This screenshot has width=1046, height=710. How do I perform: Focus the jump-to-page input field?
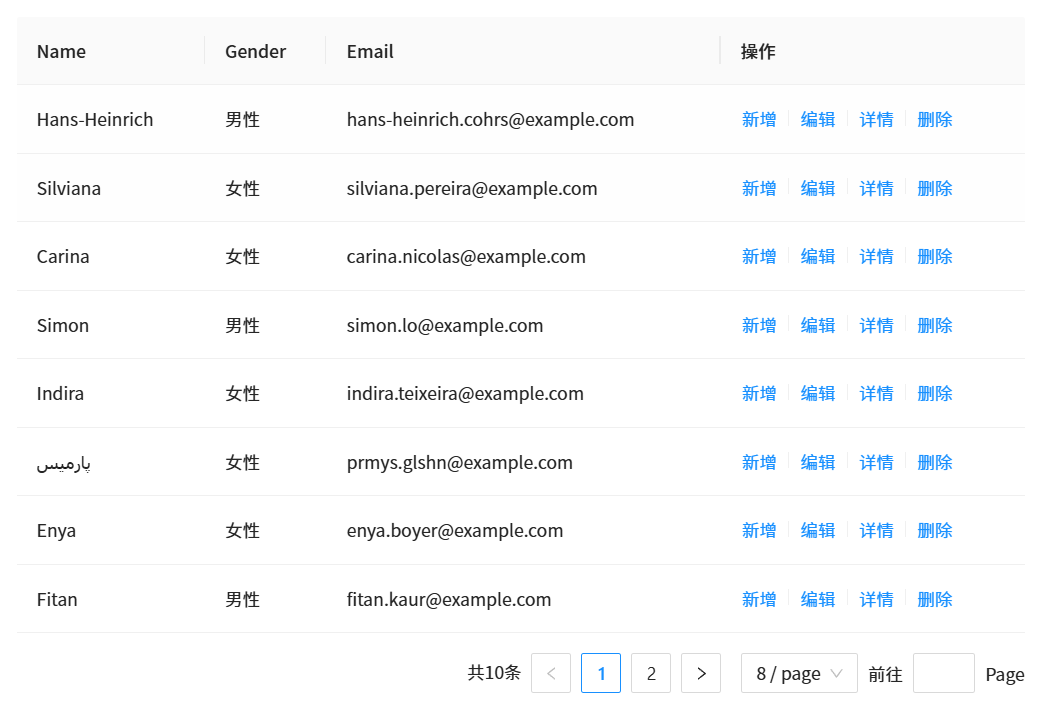pyautogui.click(x=943, y=673)
